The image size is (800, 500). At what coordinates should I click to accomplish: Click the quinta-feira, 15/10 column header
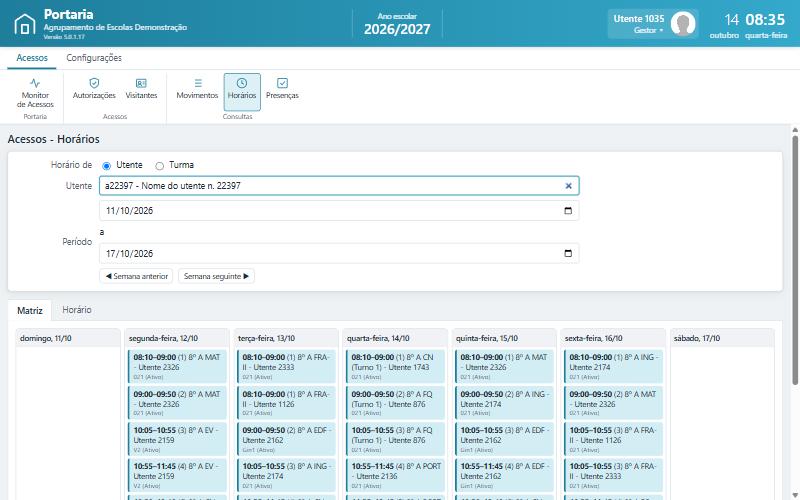click(x=504, y=338)
